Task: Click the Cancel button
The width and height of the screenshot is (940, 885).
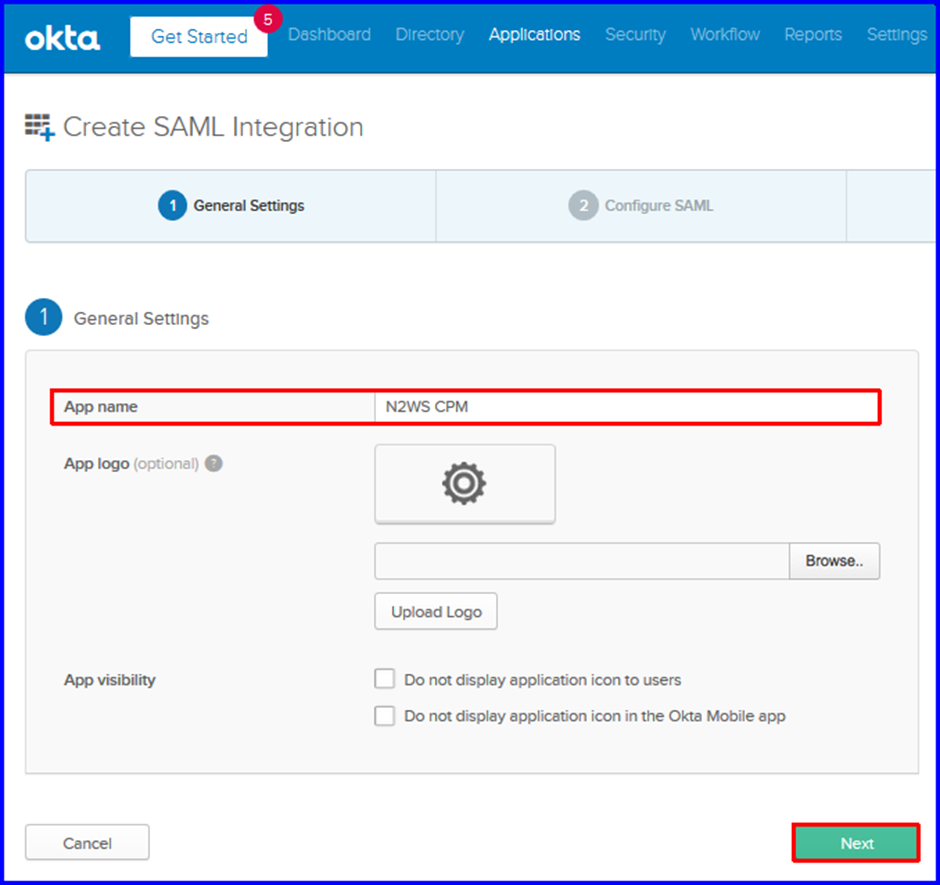Action: pos(87,842)
